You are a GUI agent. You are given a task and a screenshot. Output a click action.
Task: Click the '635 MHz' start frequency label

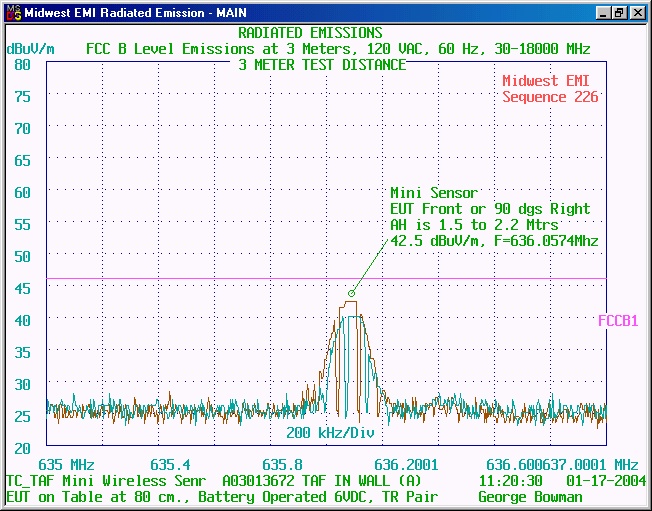click(x=66, y=465)
